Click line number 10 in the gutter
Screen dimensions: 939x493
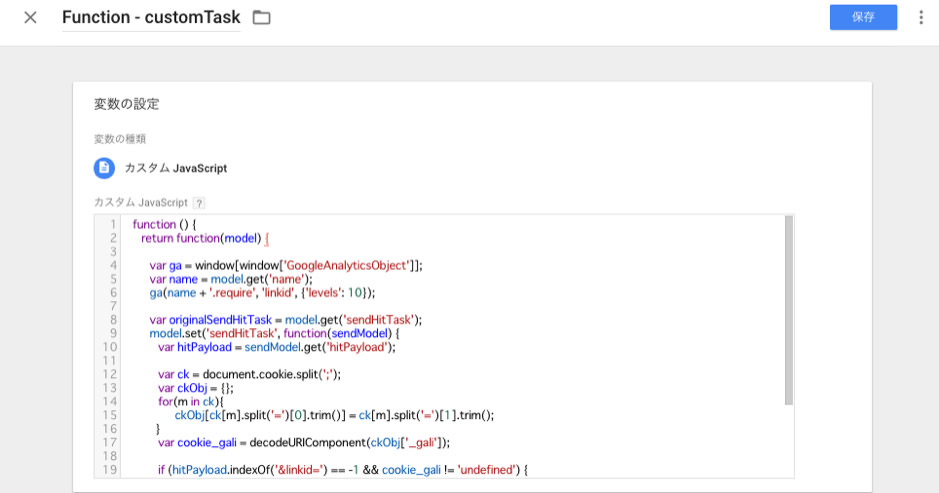tap(111, 347)
